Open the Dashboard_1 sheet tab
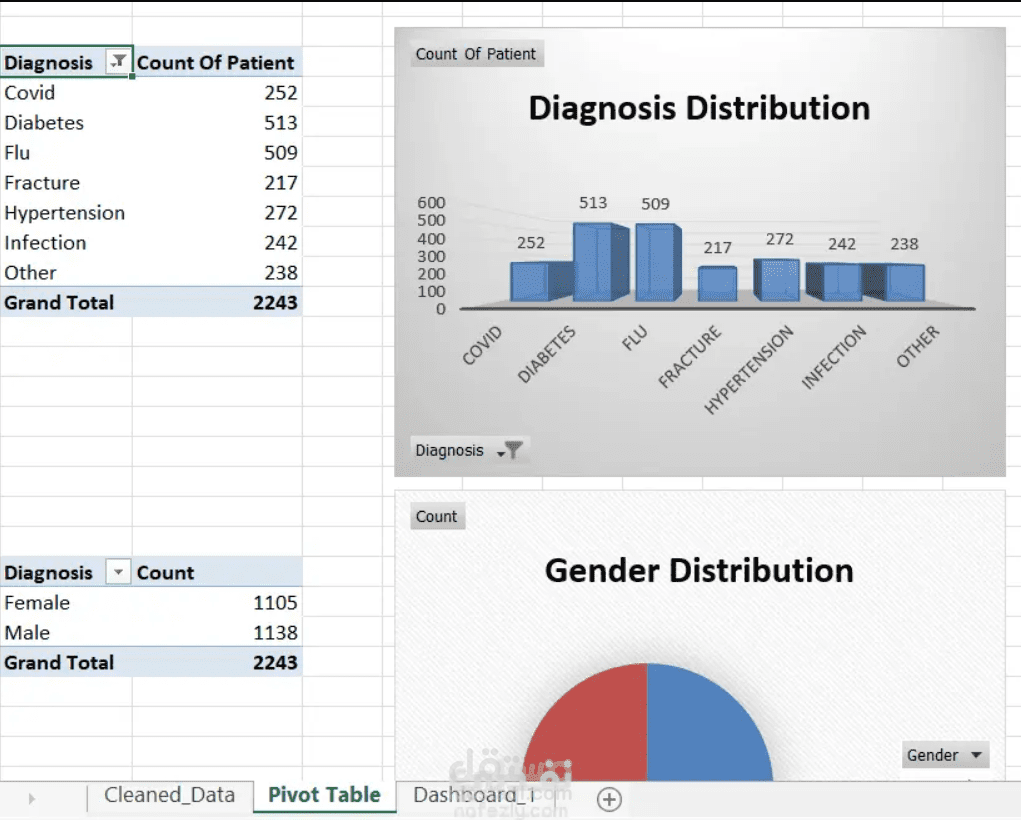Viewport: 1021px width, 820px height. click(474, 795)
